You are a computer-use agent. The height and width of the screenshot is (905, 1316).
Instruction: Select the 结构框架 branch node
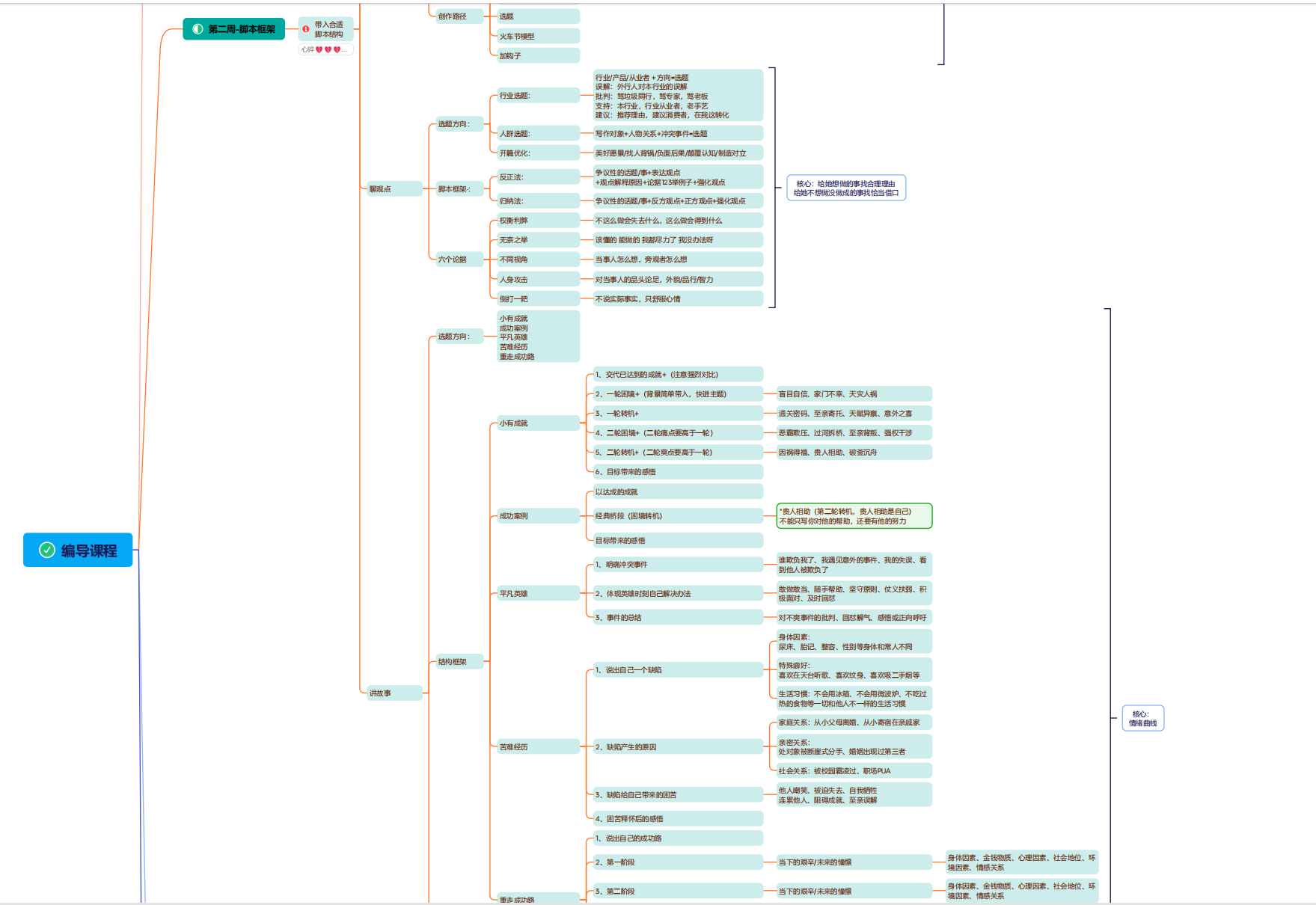point(459,662)
